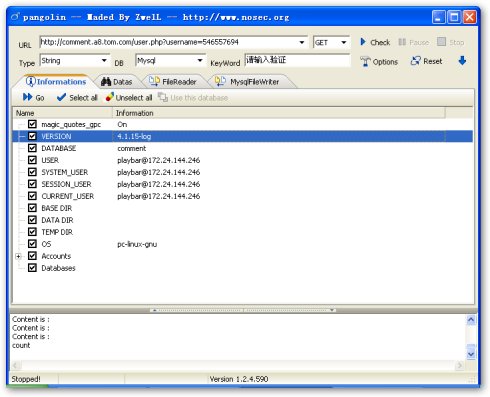The height and width of the screenshot is (397, 490).
Task: Click the Unselect all label
Action: pos(134,98)
